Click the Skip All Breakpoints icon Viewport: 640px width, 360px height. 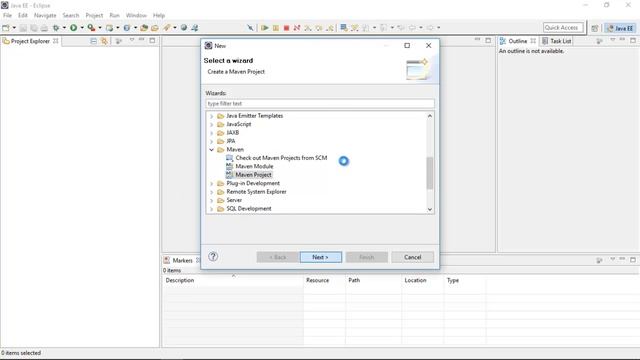pyautogui.click(x=250, y=28)
